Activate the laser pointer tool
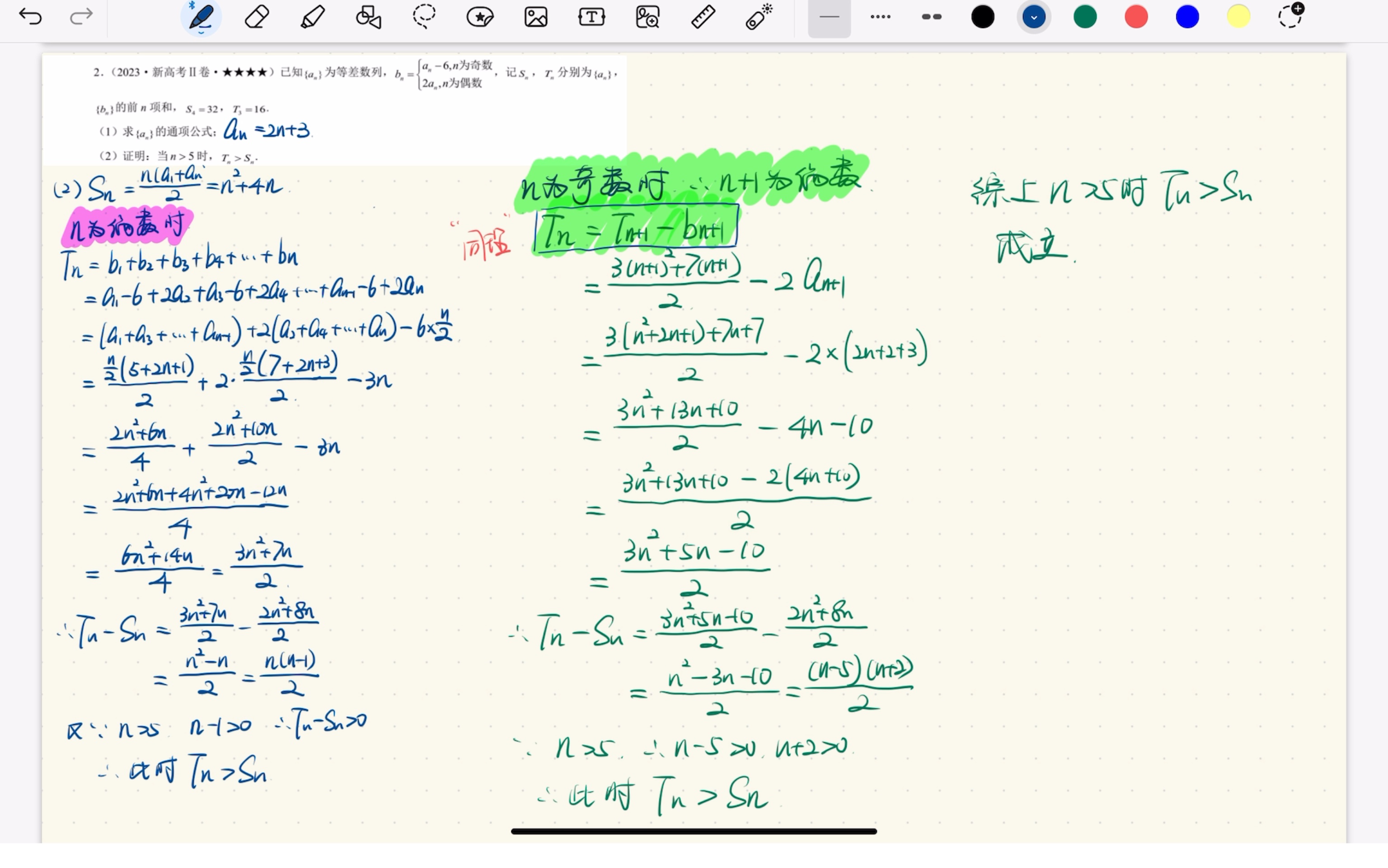 click(x=759, y=17)
